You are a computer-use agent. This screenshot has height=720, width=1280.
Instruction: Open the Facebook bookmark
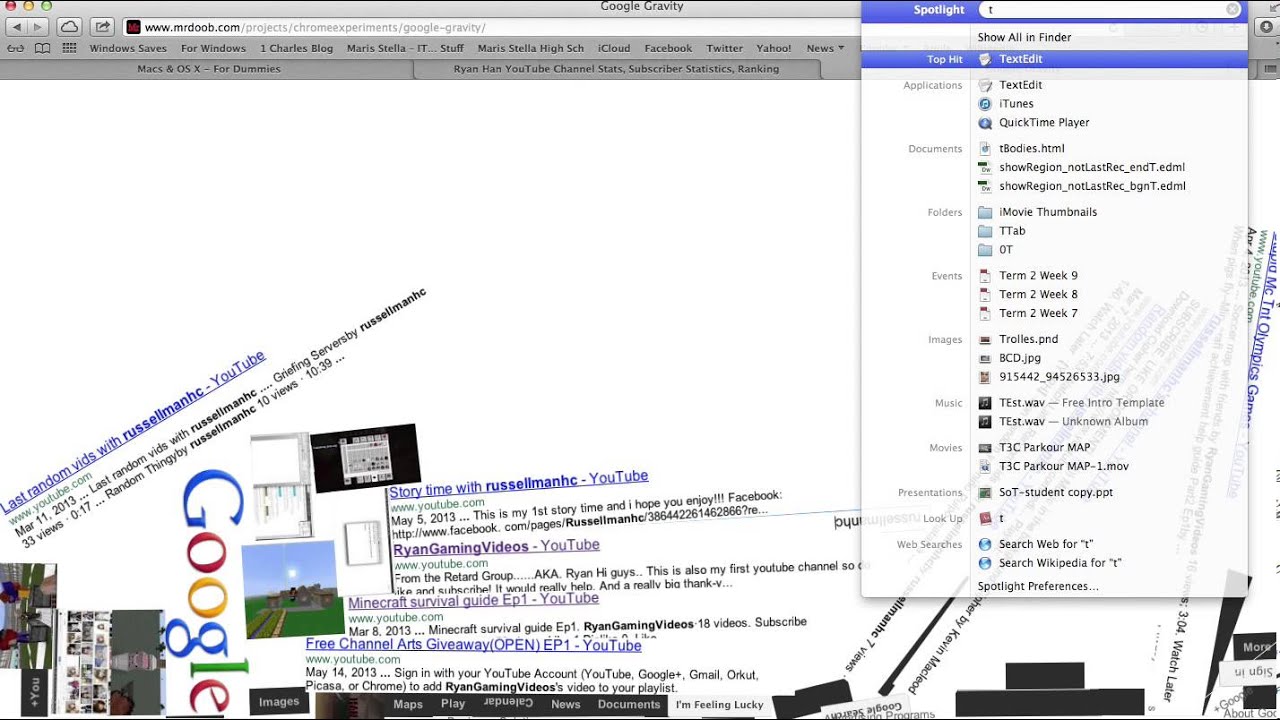point(668,48)
